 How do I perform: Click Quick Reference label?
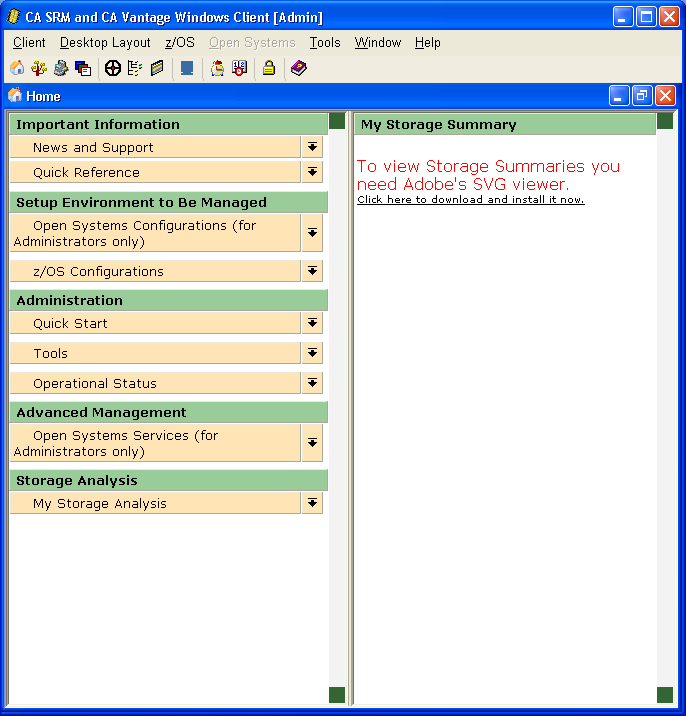86,173
